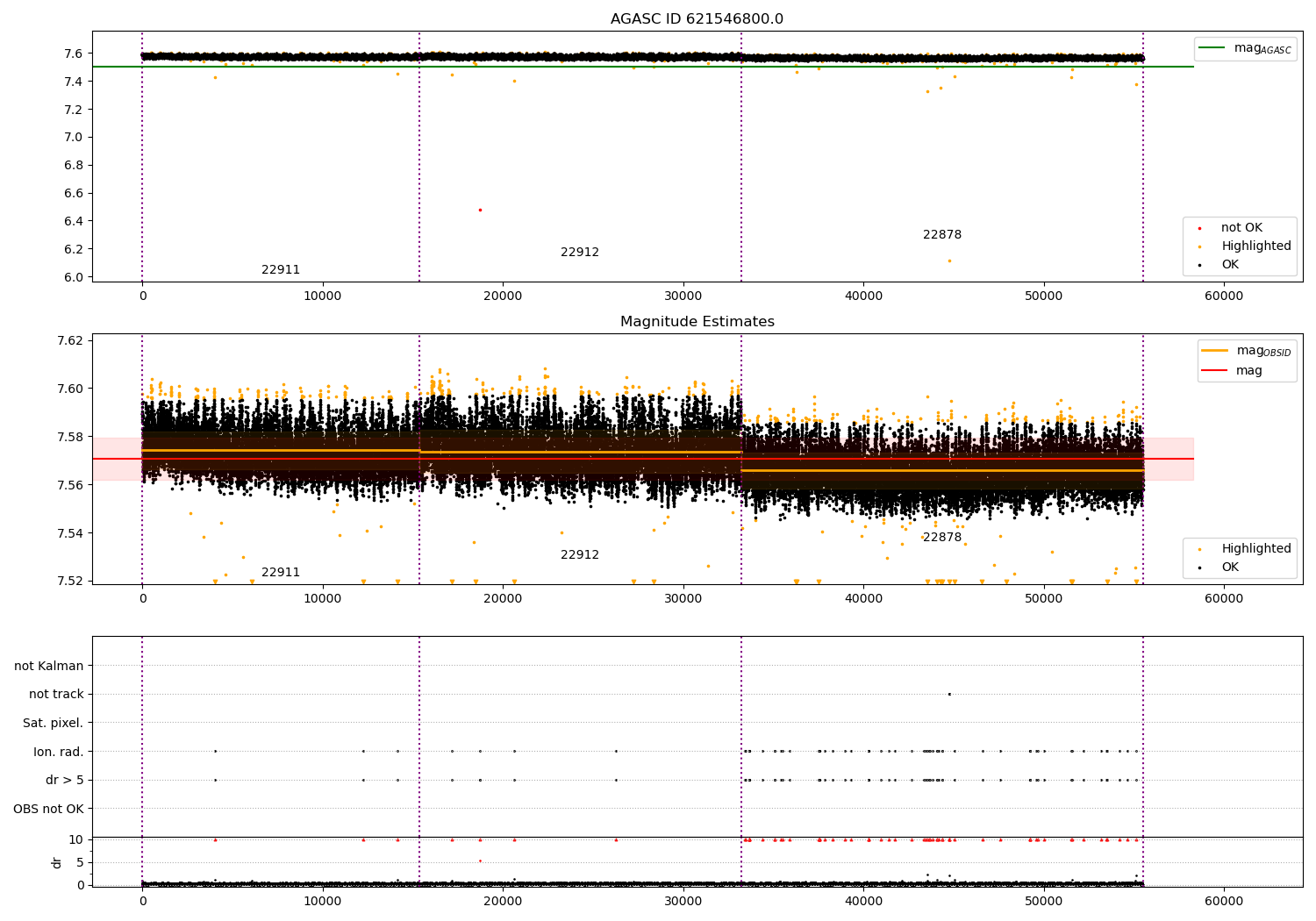
Task: Click y-tick 7.56 on Magnitude Estimates plot
Action: [70, 485]
